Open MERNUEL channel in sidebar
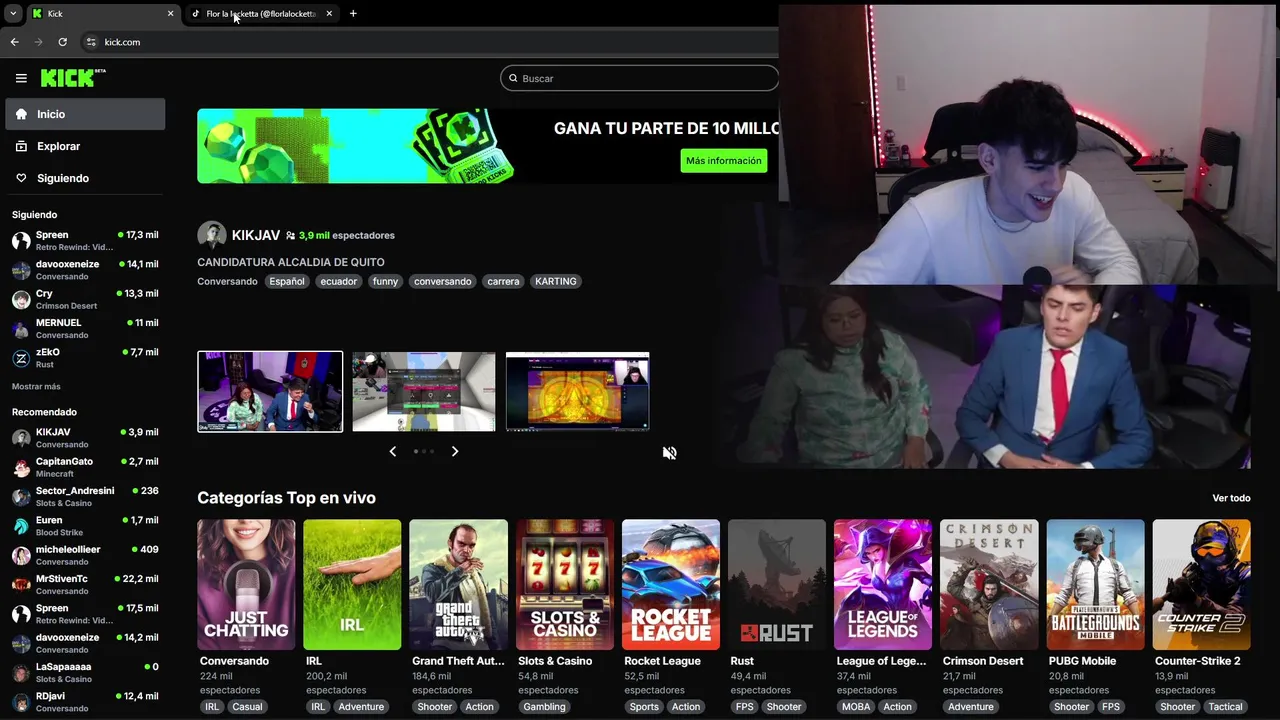1280x720 pixels. (x=85, y=329)
